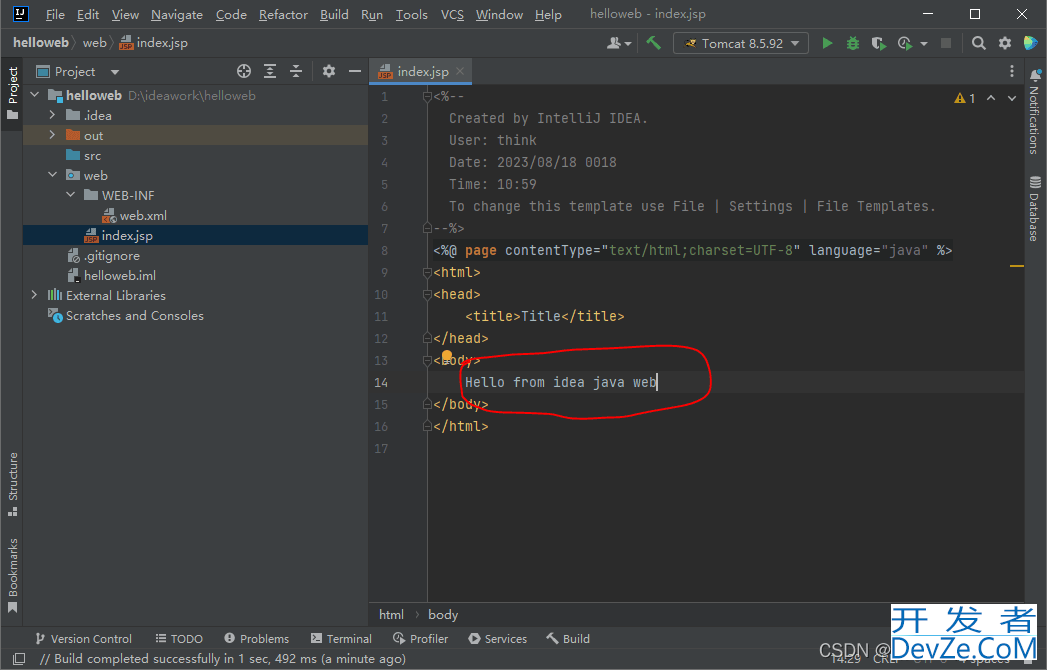Screen dimensions: 1047x670
Task: Open the Refactor menu
Action: (283, 14)
